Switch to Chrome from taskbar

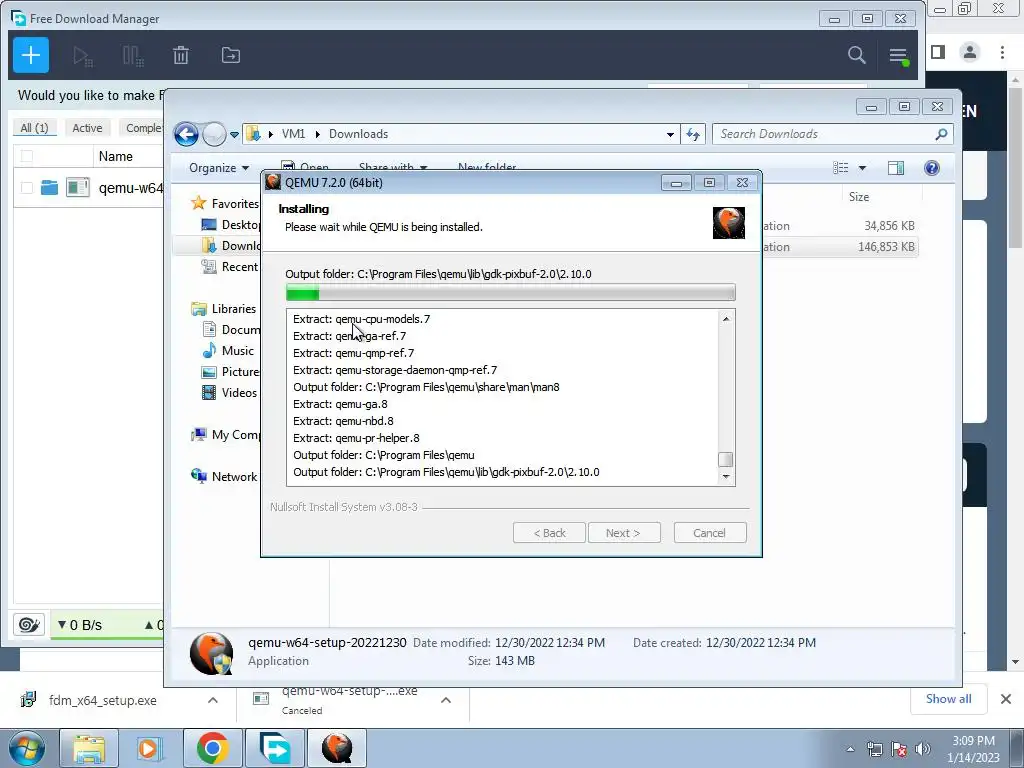[212, 748]
